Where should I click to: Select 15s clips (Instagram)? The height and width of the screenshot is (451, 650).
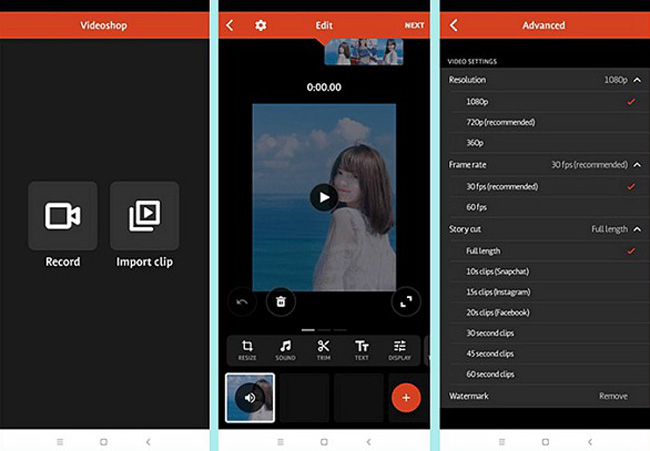(549, 292)
